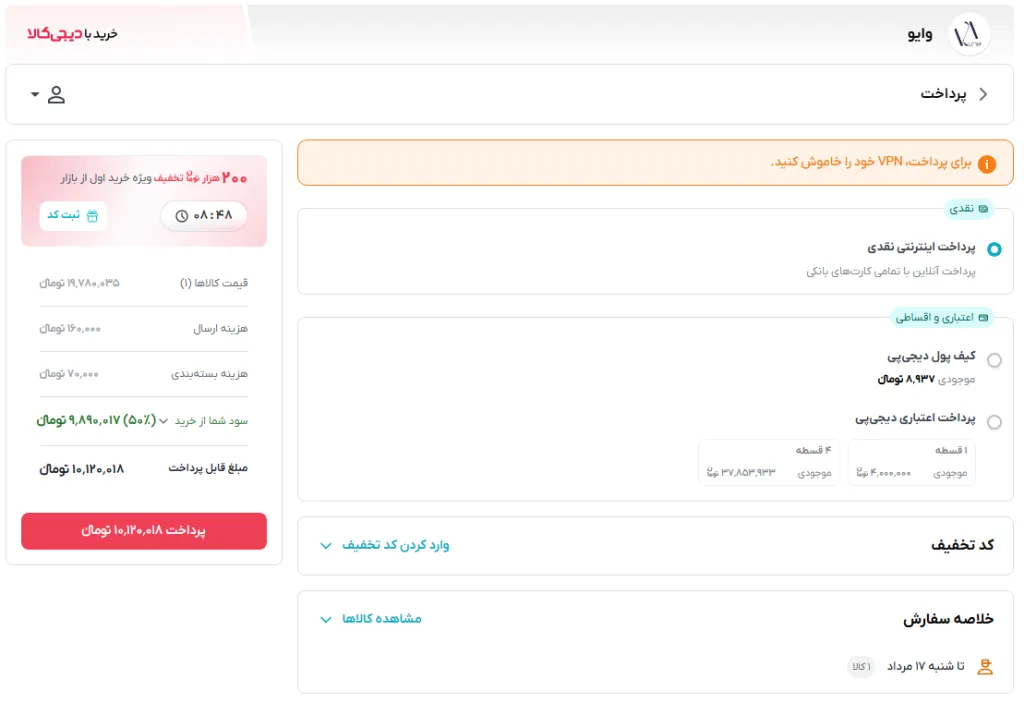Click the خلاصه سفارش section title

pos(948,619)
